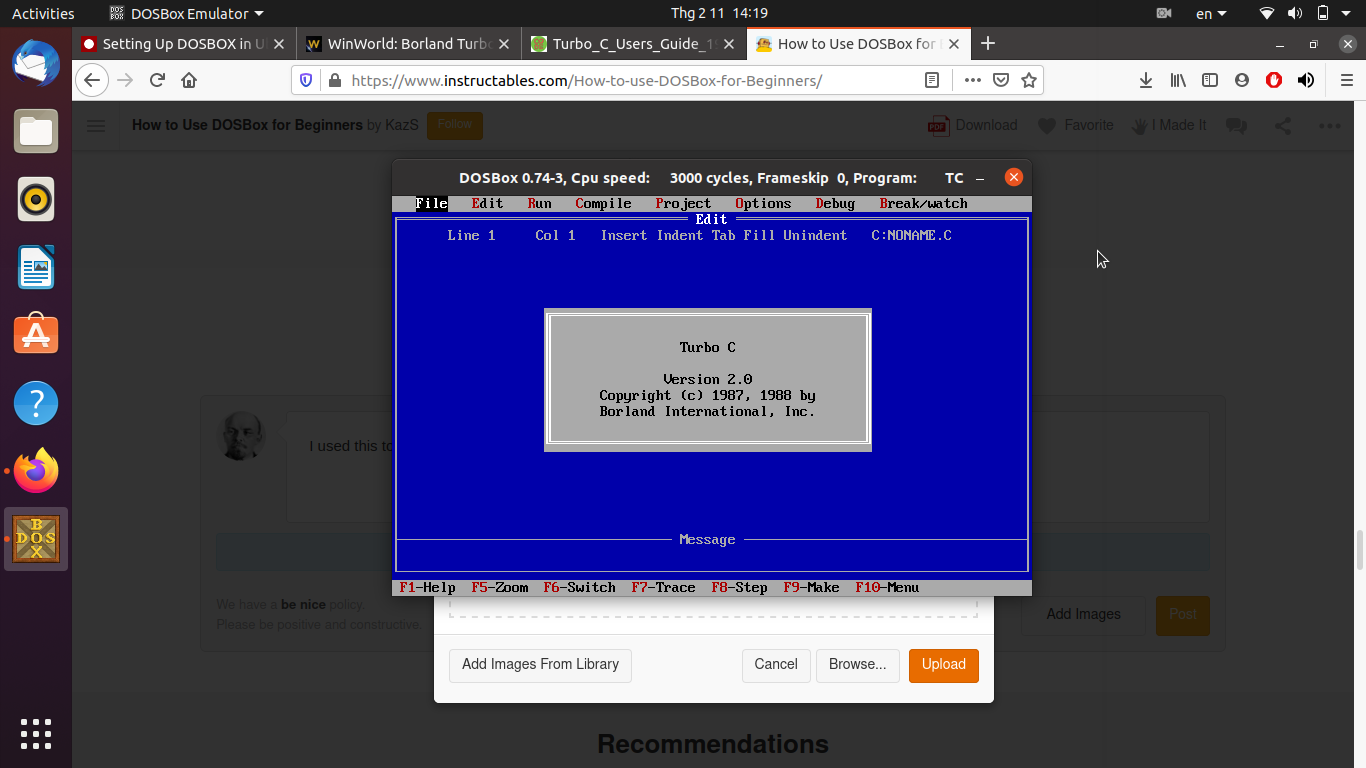Switch to Firefox via the dock icon
Image resolution: width=1366 pixels, height=768 pixels.
point(36,471)
